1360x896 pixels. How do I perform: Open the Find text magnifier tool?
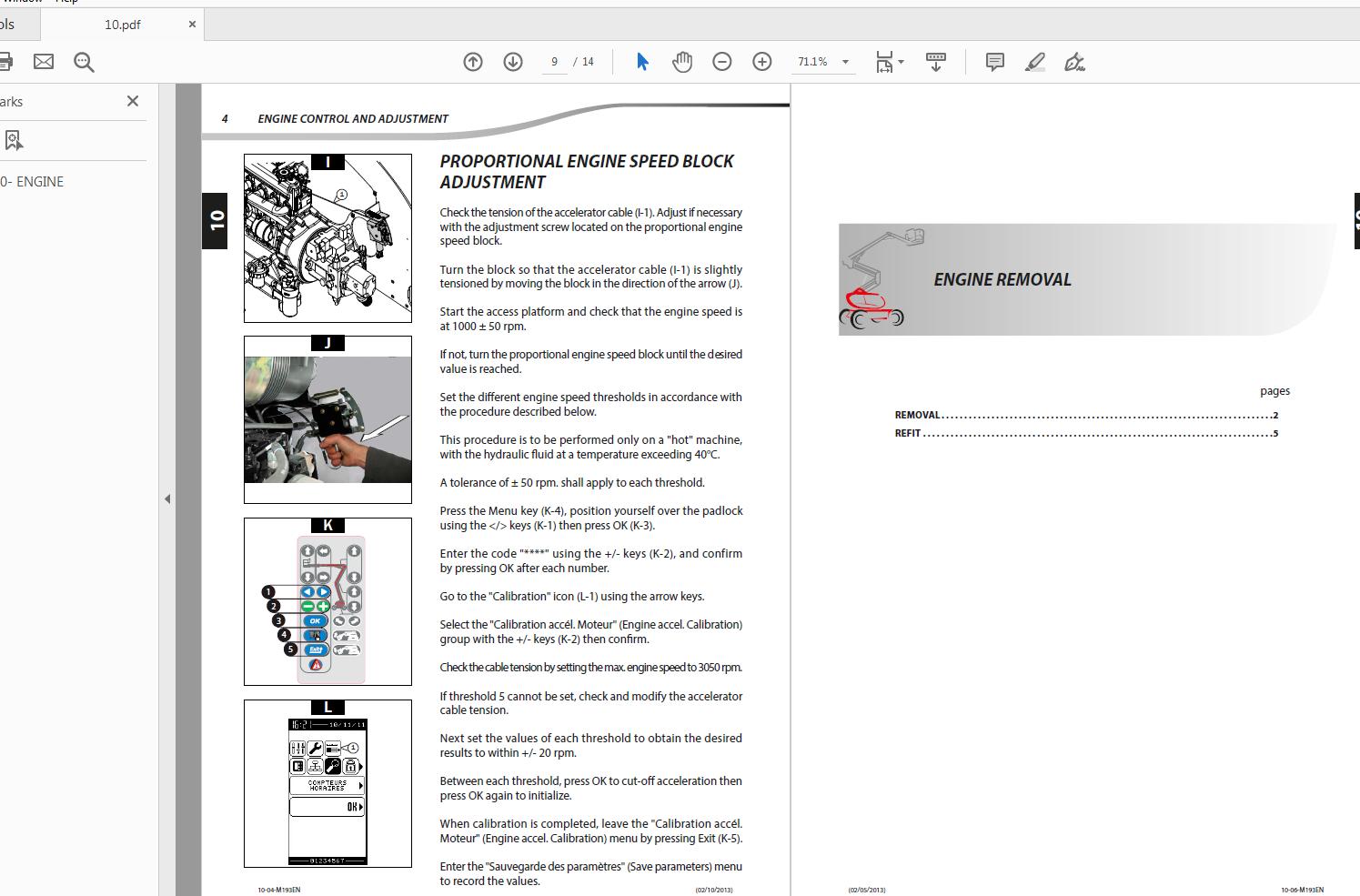pyautogui.click(x=84, y=62)
